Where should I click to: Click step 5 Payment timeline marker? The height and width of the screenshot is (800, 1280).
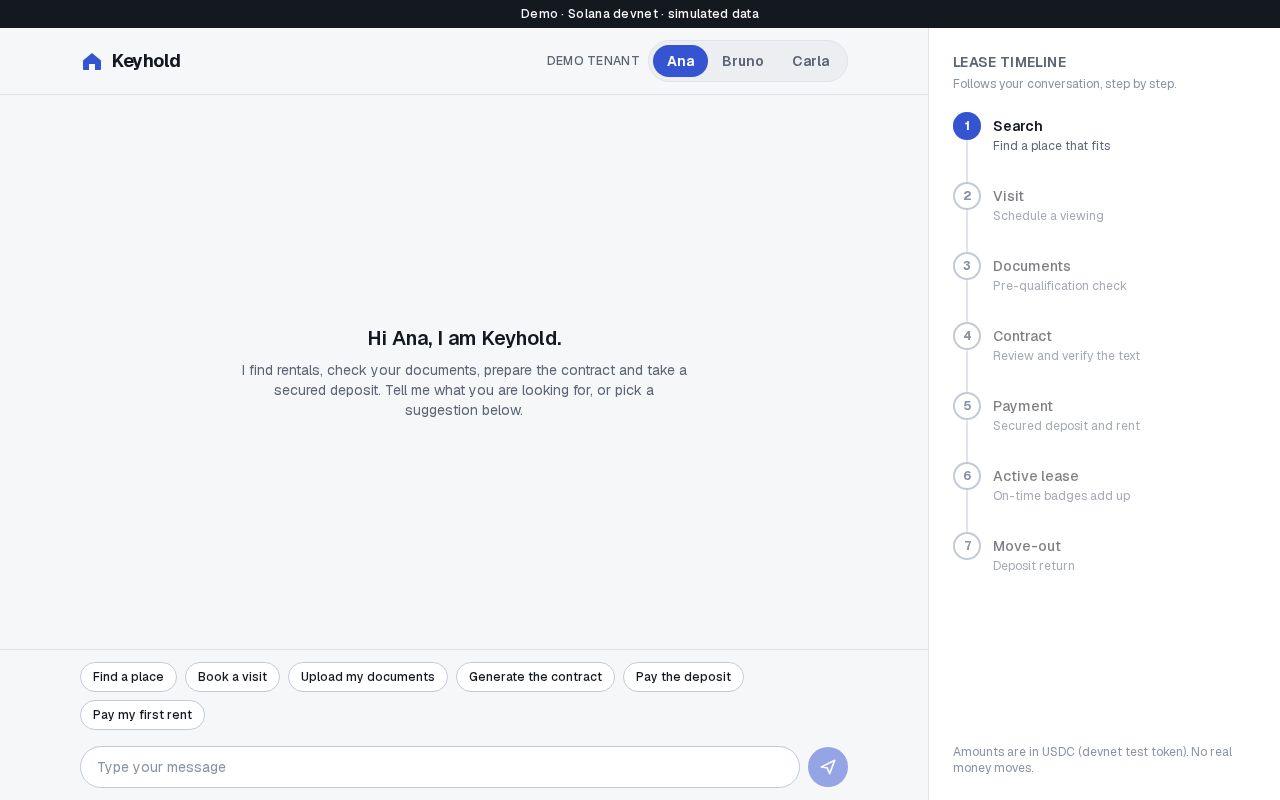coord(967,406)
